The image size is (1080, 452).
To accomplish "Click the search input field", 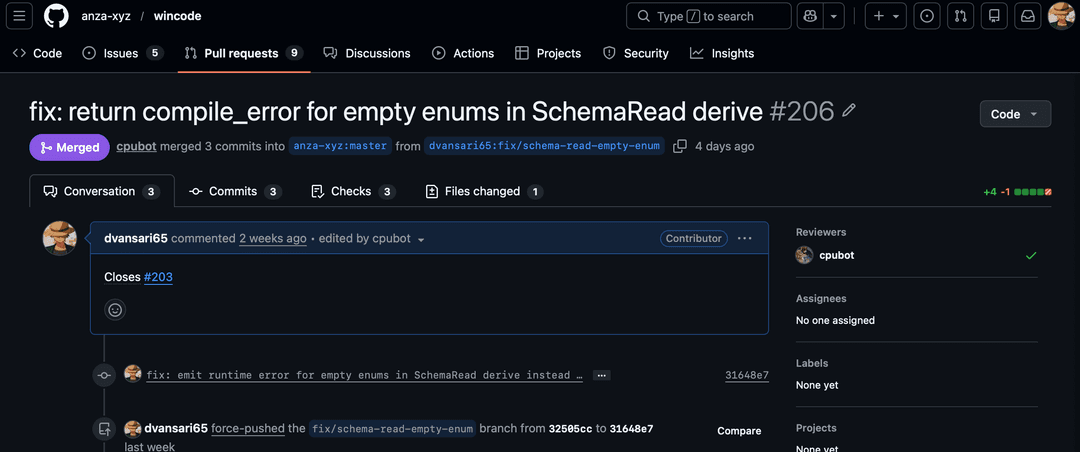I will coord(708,16).
